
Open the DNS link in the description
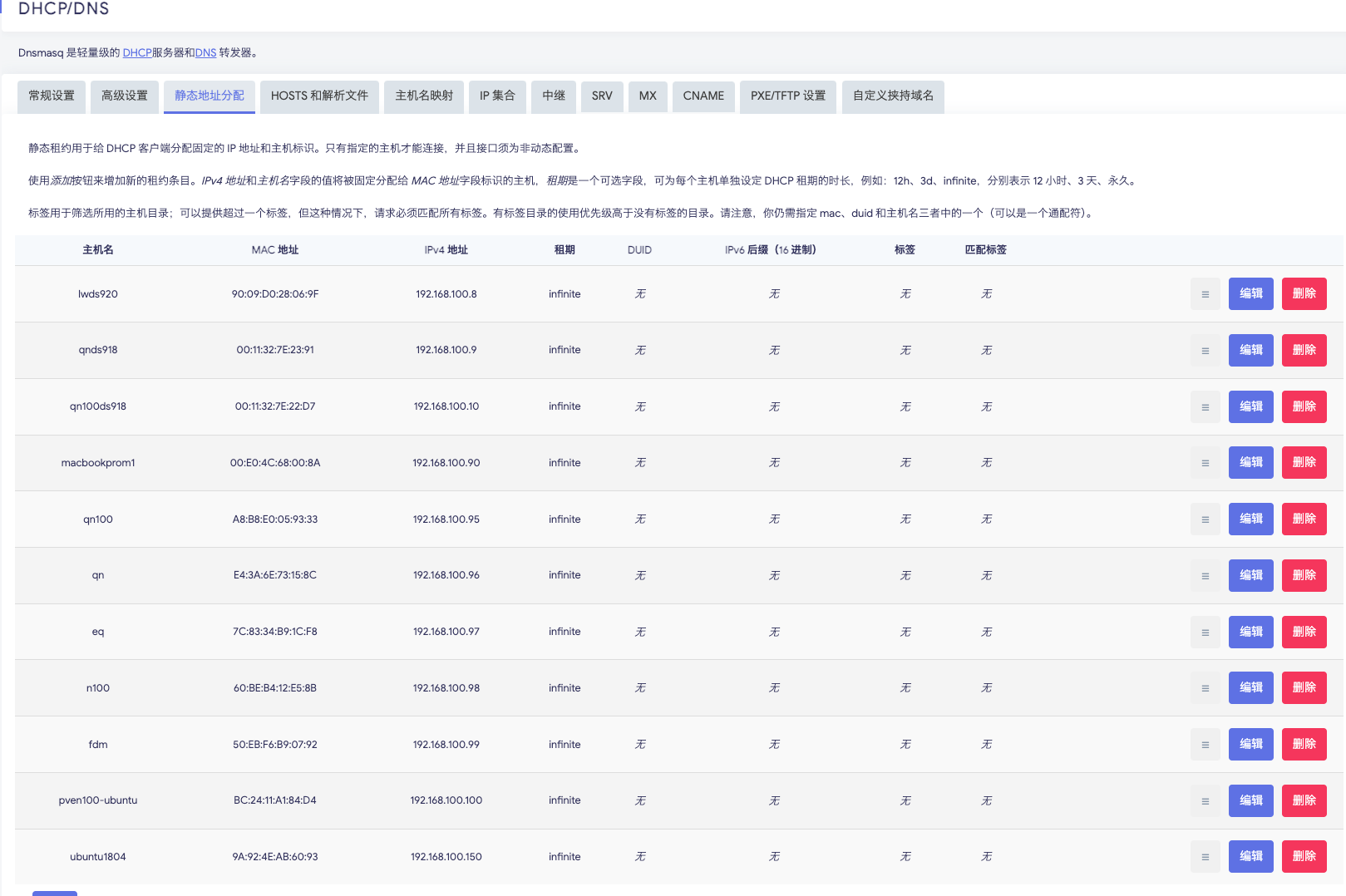coord(205,53)
